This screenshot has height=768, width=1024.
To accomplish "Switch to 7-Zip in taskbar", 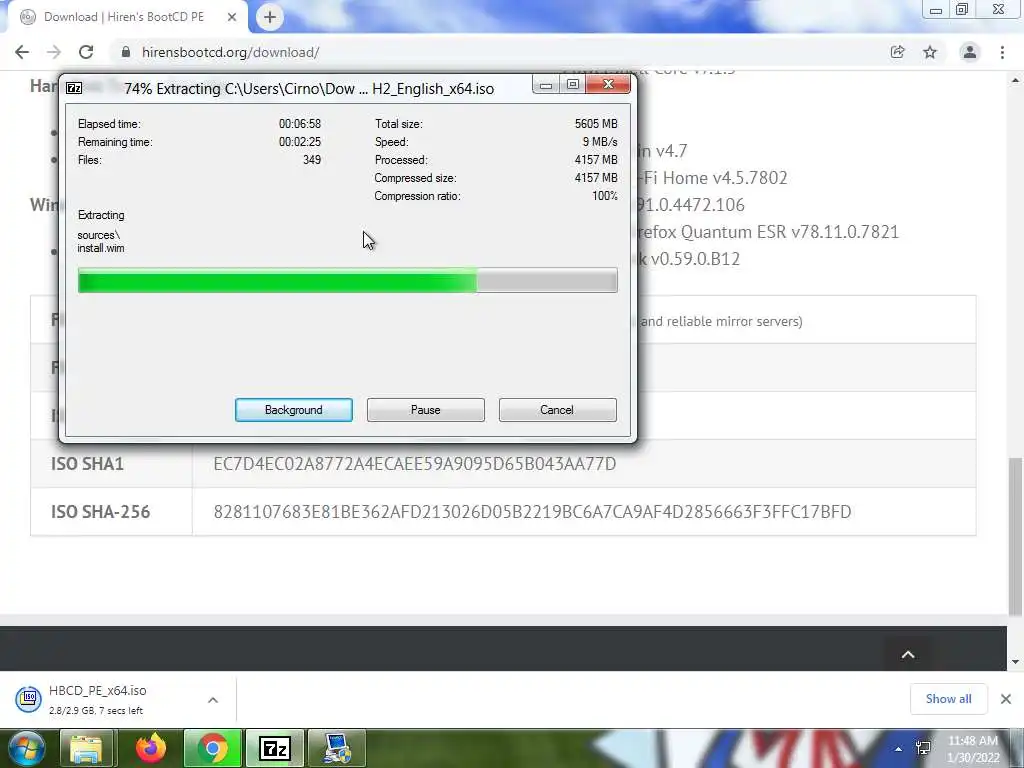I will point(274,748).
